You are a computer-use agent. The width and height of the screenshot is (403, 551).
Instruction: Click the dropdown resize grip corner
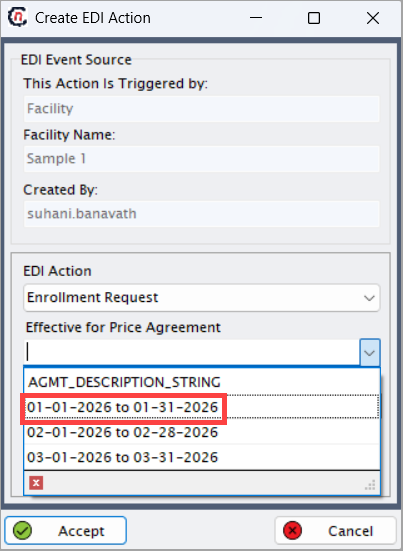[x=370, y=485]
